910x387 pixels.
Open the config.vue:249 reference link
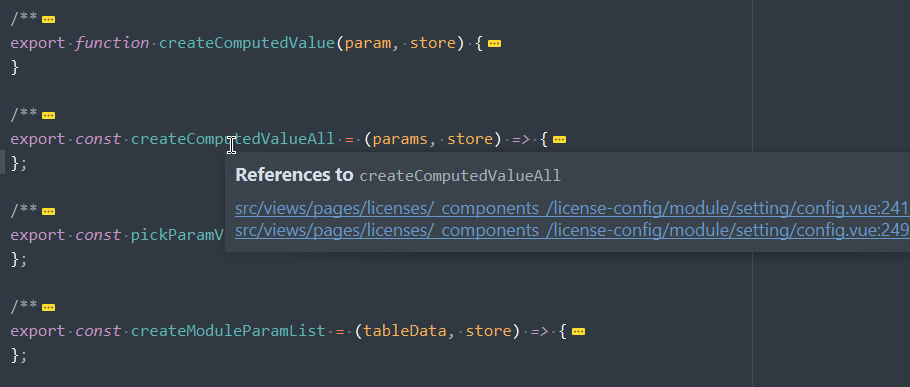click(x=572, y=230)
